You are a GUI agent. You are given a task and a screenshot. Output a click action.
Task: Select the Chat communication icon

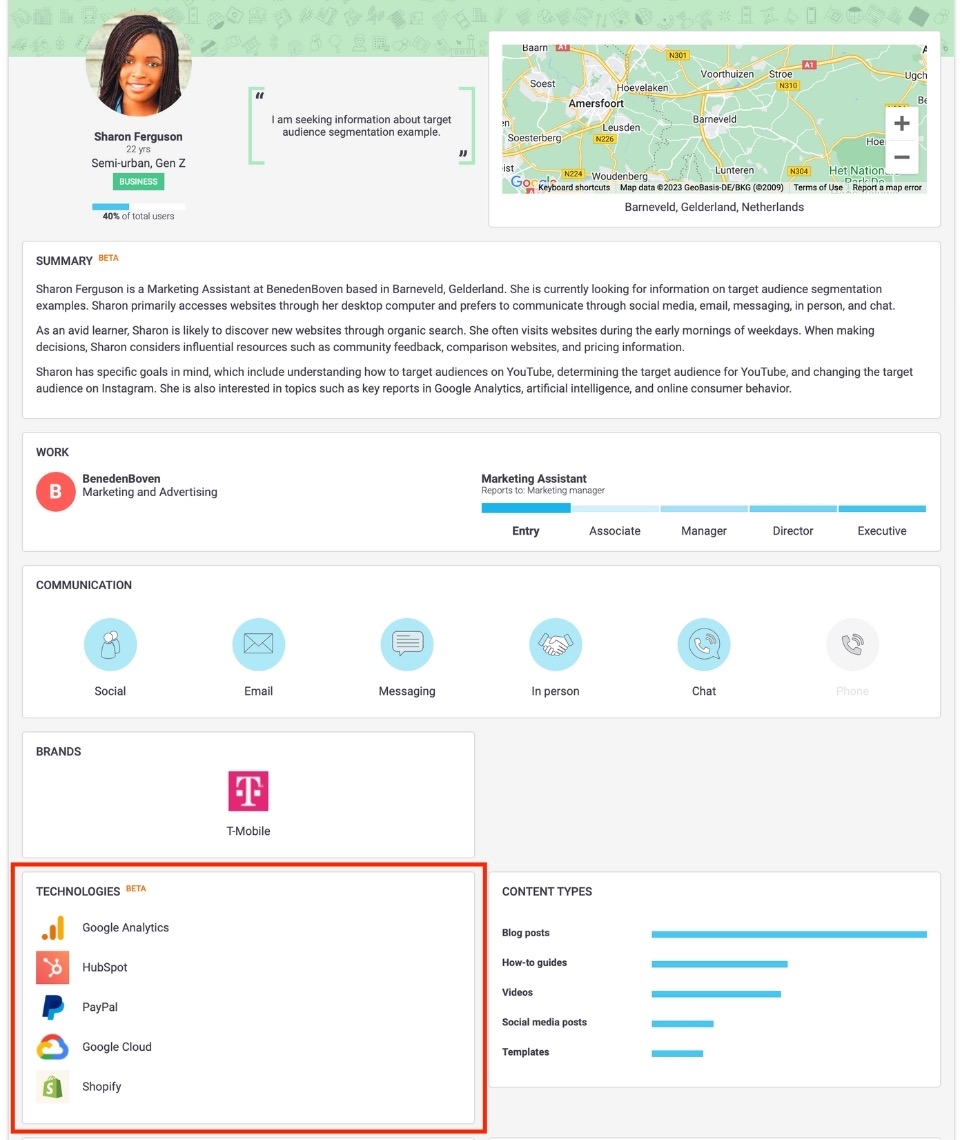704,643
